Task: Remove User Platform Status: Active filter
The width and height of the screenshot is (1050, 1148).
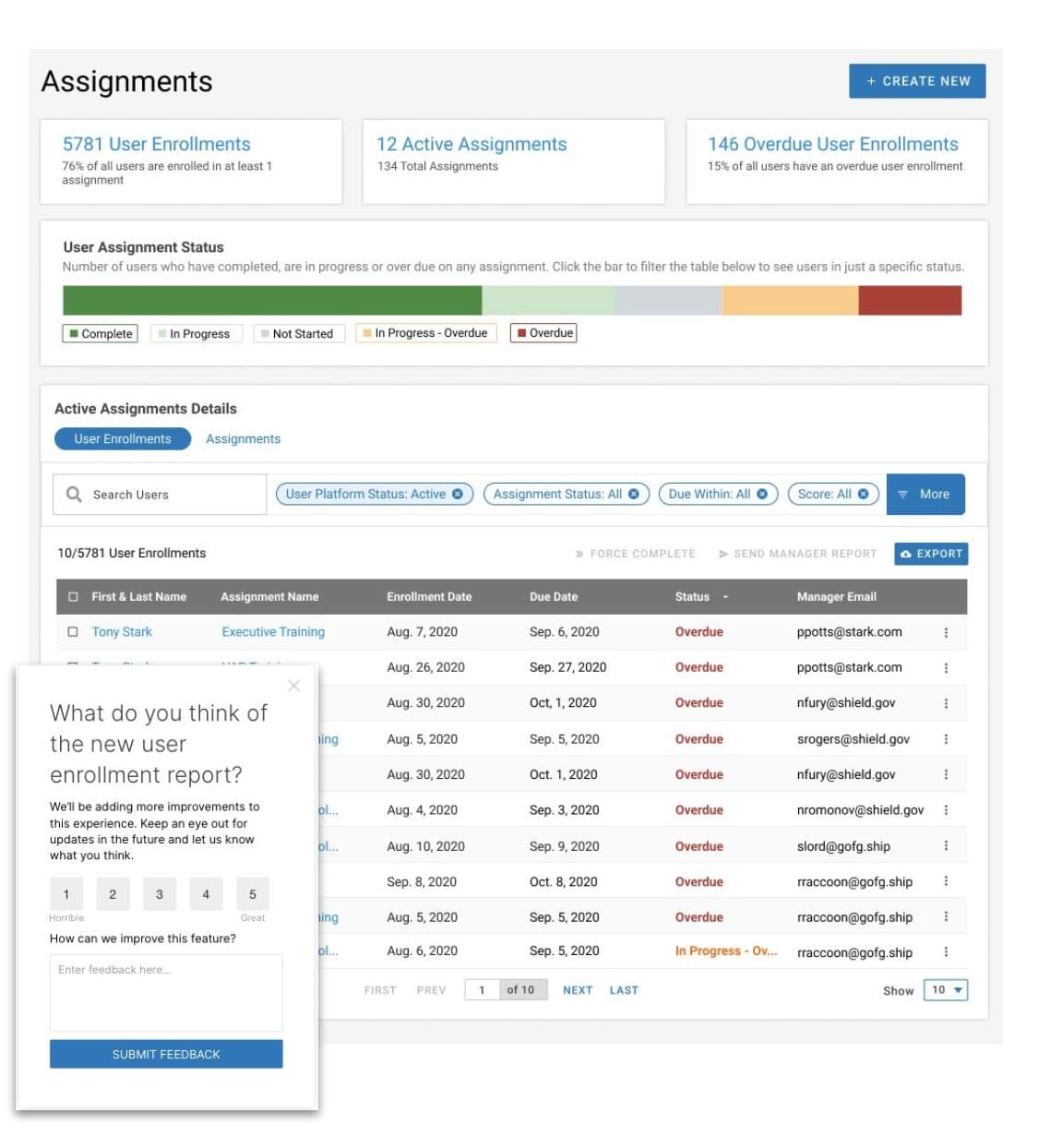Action: point(458,494)
